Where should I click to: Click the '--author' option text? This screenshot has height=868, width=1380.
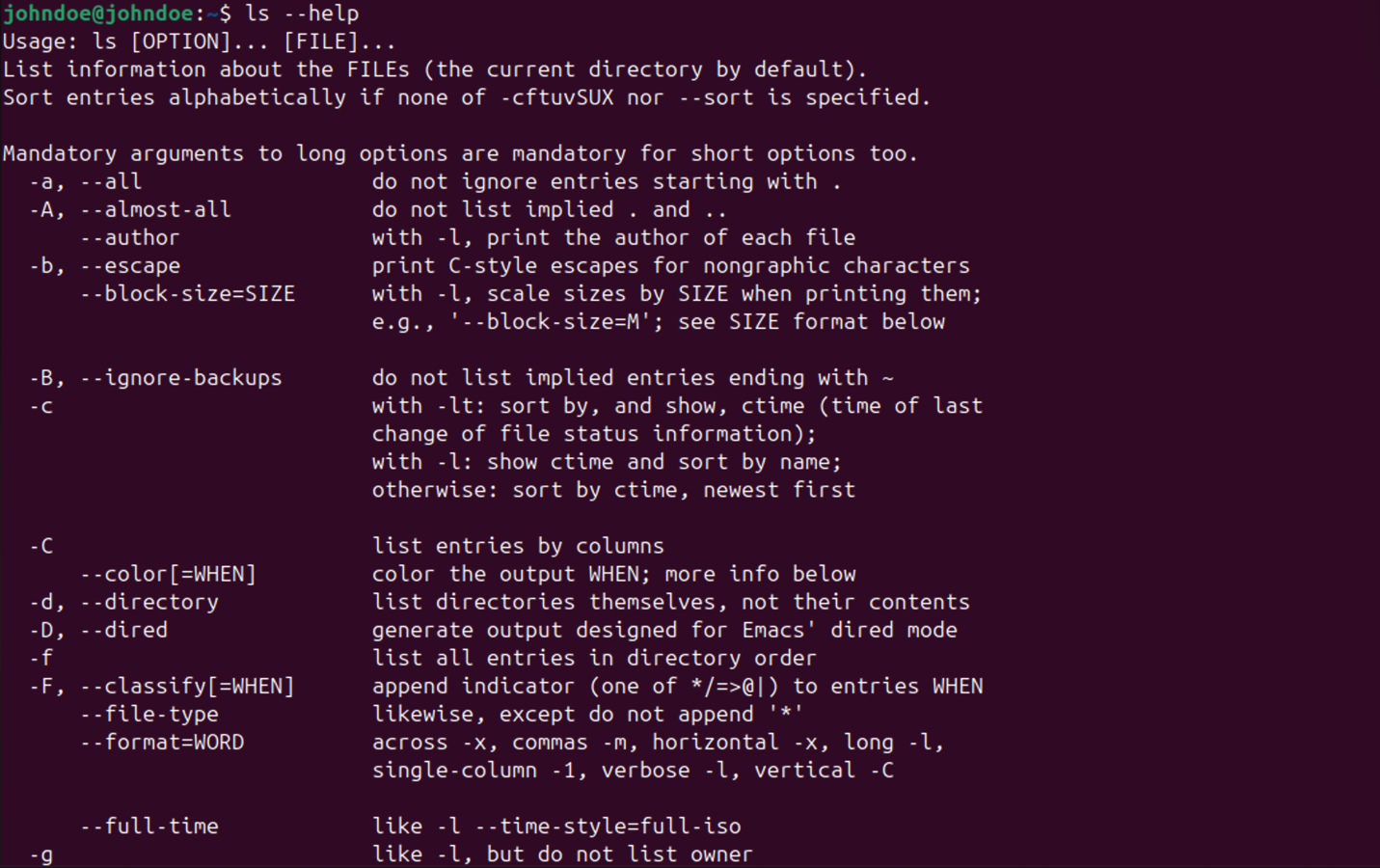point(129,237)
